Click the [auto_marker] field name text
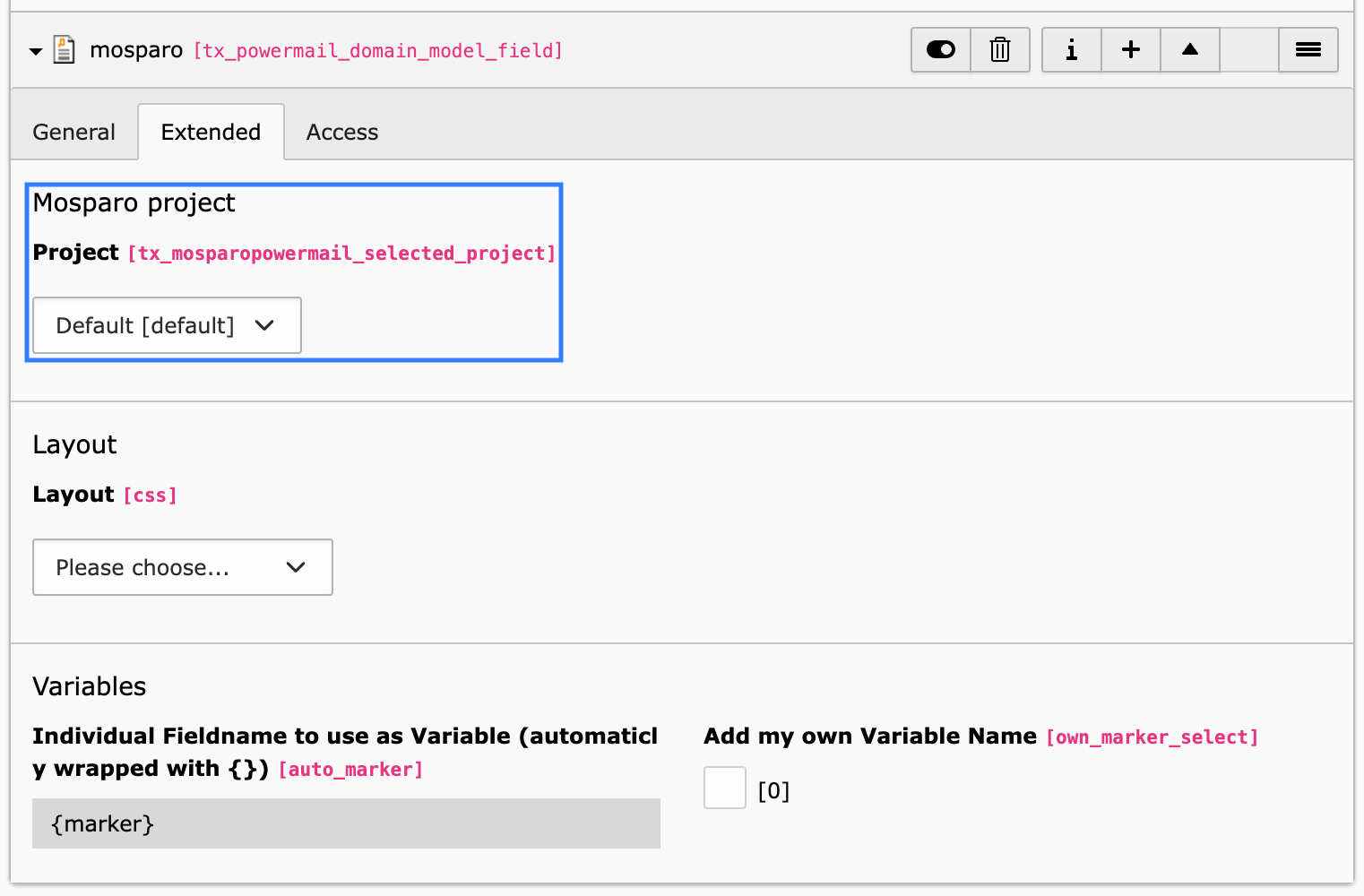Screen dimensions: 1364x896 coord(350,770)
